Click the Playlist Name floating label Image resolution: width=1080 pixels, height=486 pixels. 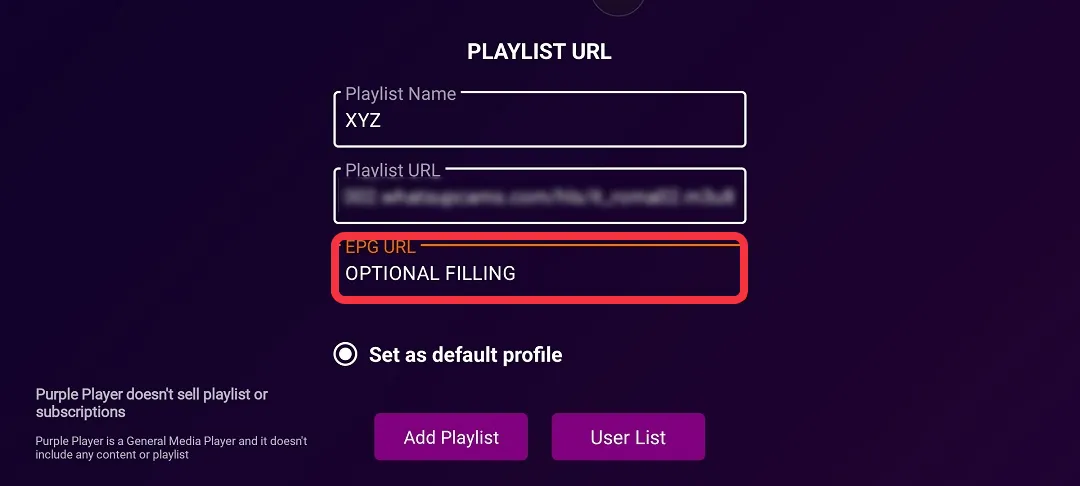400,94
